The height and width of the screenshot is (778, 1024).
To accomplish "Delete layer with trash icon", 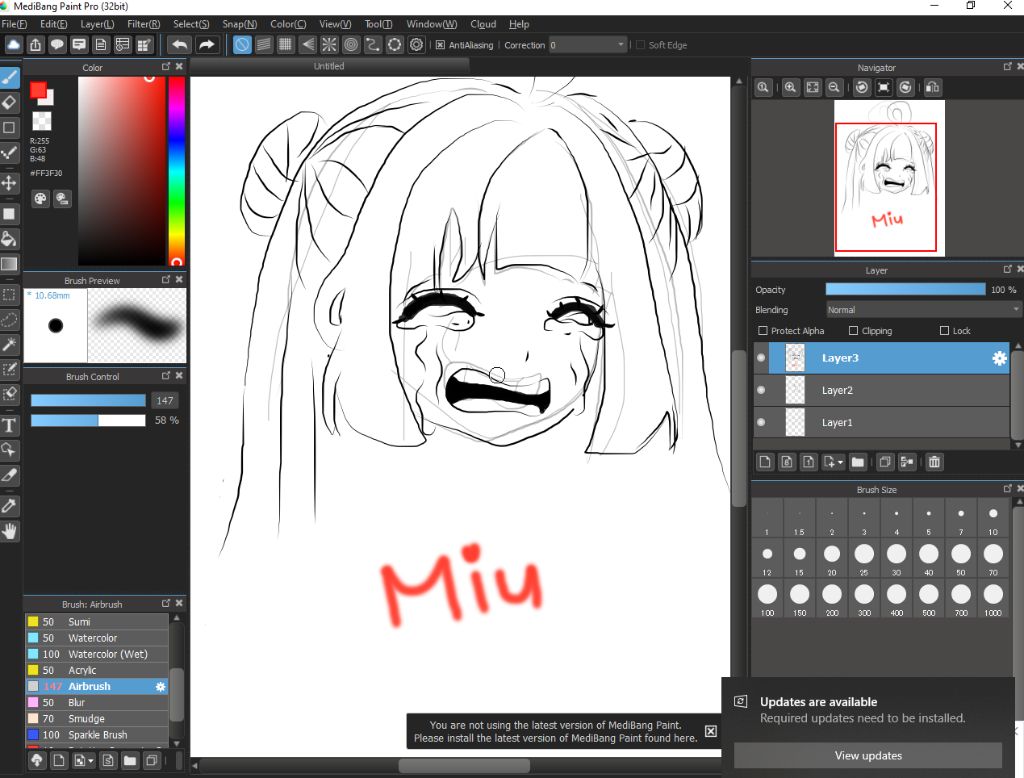I will pos(935,462).
